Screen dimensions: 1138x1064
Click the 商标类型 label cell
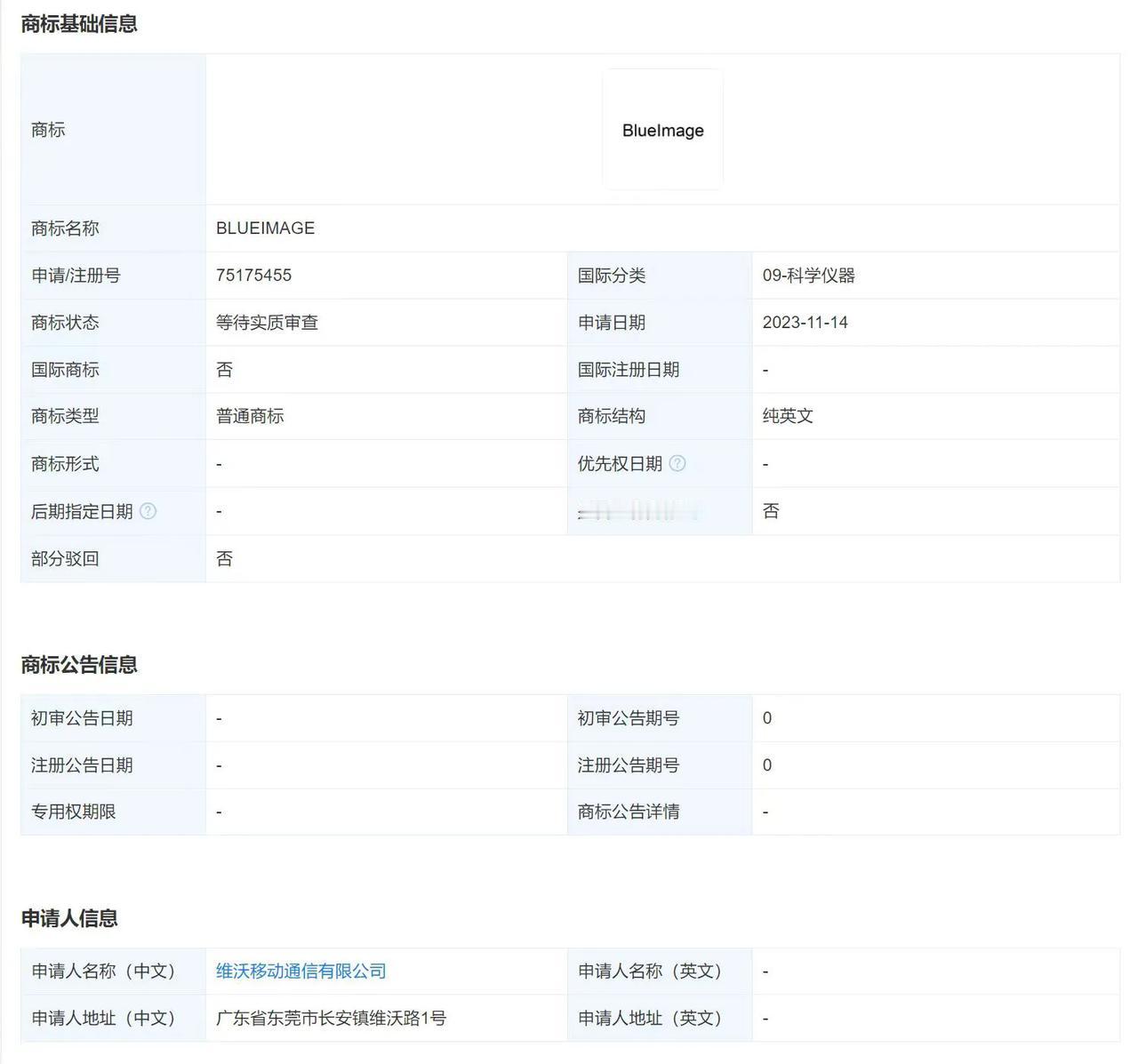pyautogui.click(x=113, y=416)
